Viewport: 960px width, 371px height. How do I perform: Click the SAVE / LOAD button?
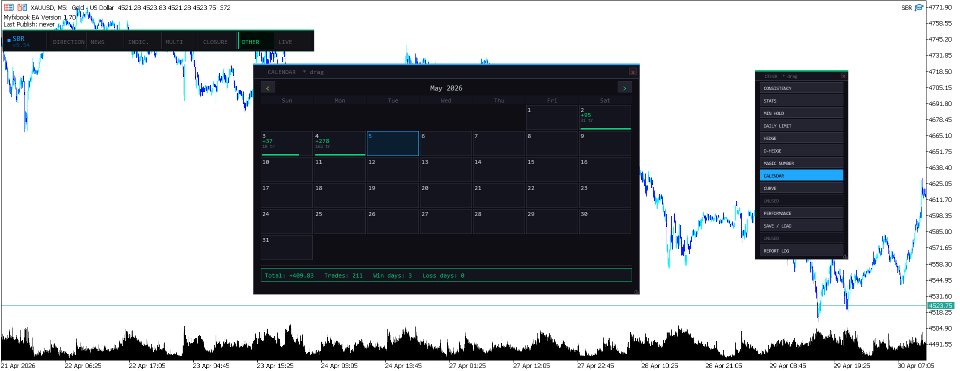pyautogui.click(x=801, y=226)
